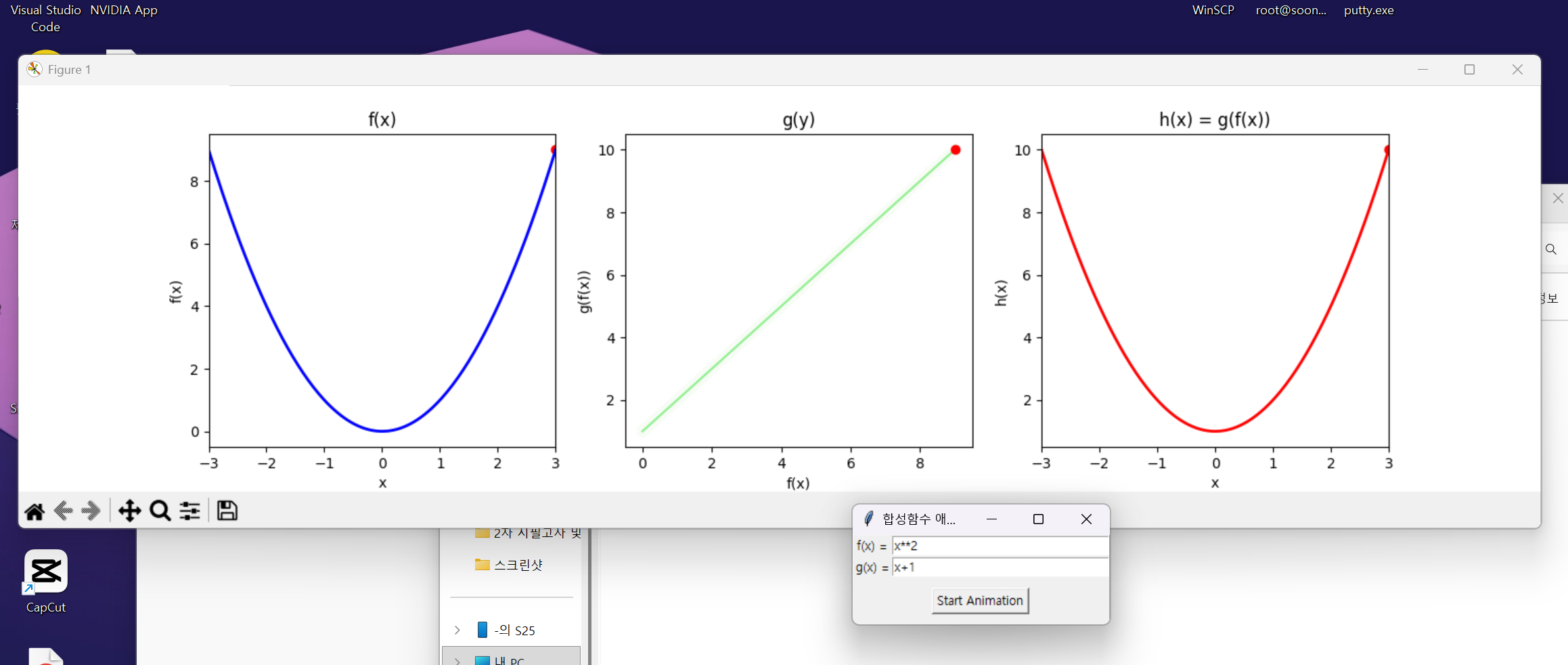
Task: Go back to previous plot view
Action: point(63,511)
